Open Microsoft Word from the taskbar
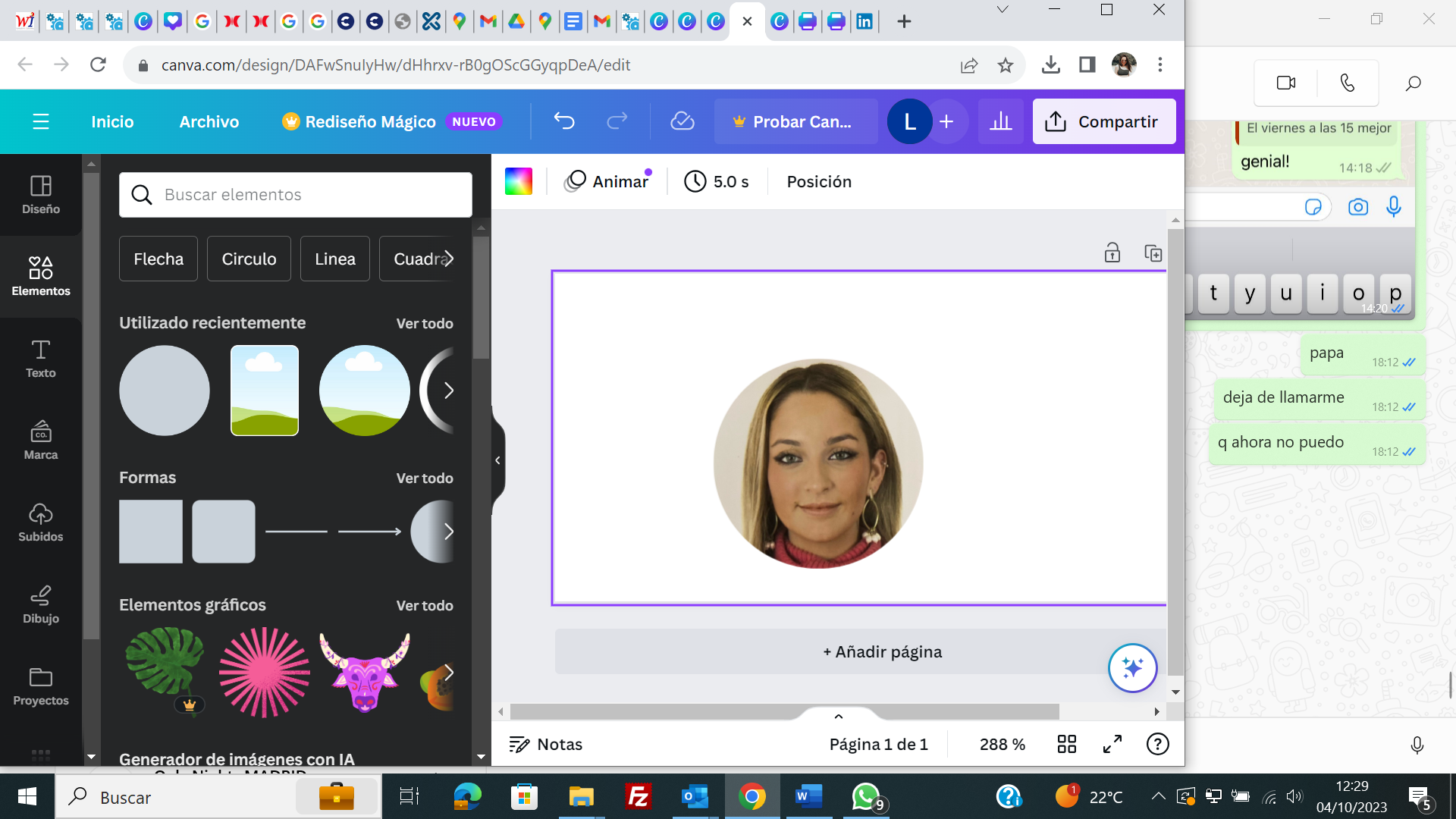Image resolution: width=1456 pixels, height=819 pixels. tap(808, 797)
